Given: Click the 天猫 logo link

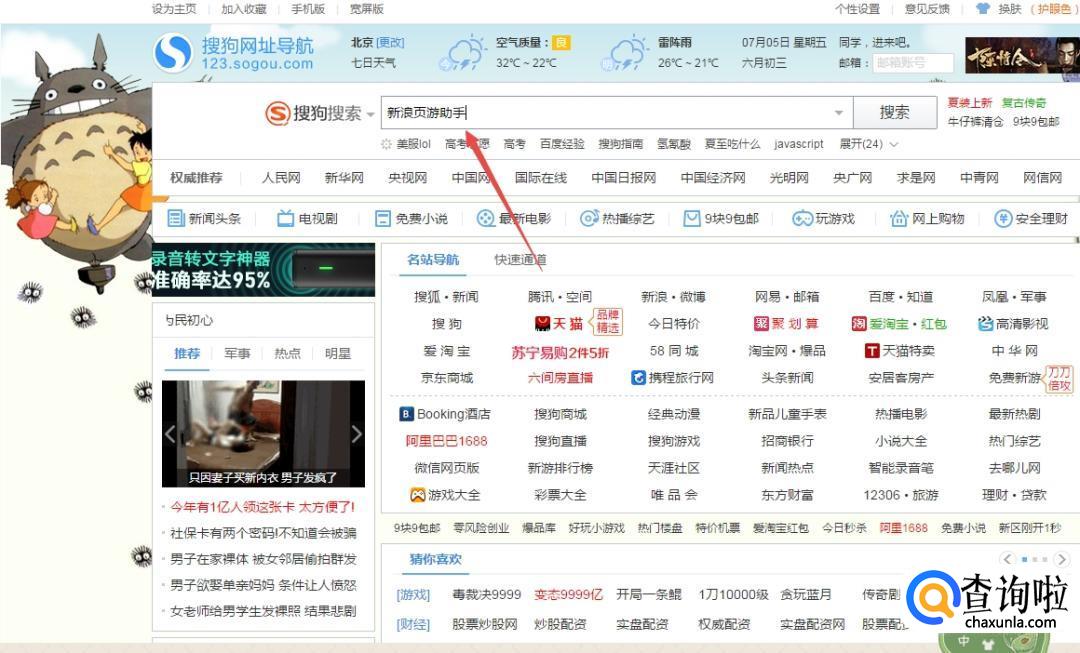Looking at the screenshot, I should (559, 324).
